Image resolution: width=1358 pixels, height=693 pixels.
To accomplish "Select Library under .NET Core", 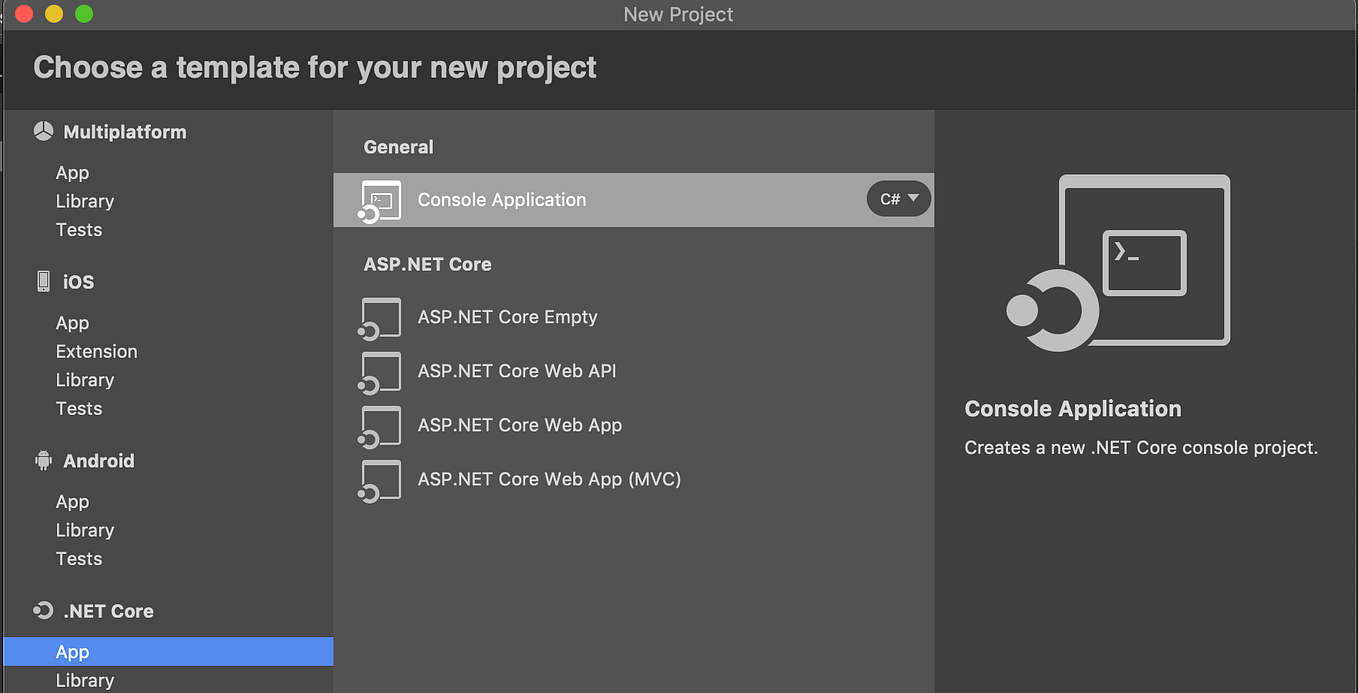I will point(84,680).
